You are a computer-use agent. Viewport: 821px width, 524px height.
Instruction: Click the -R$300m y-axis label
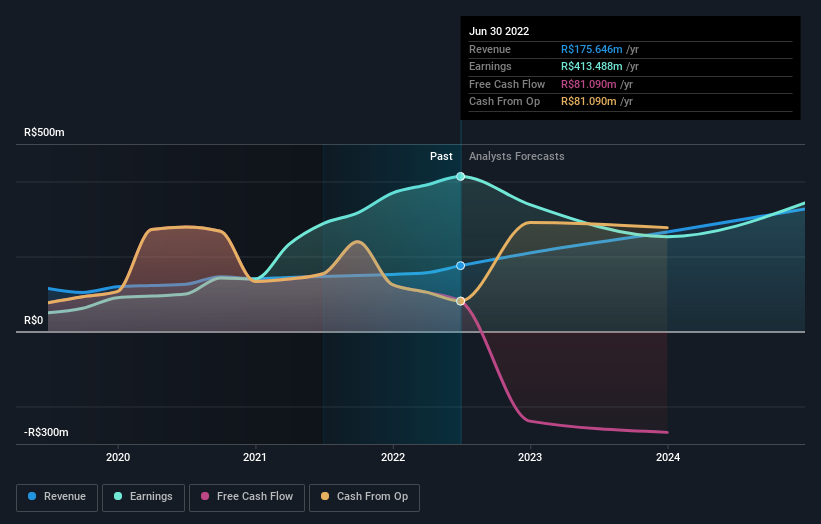click(x=46, y=432)
